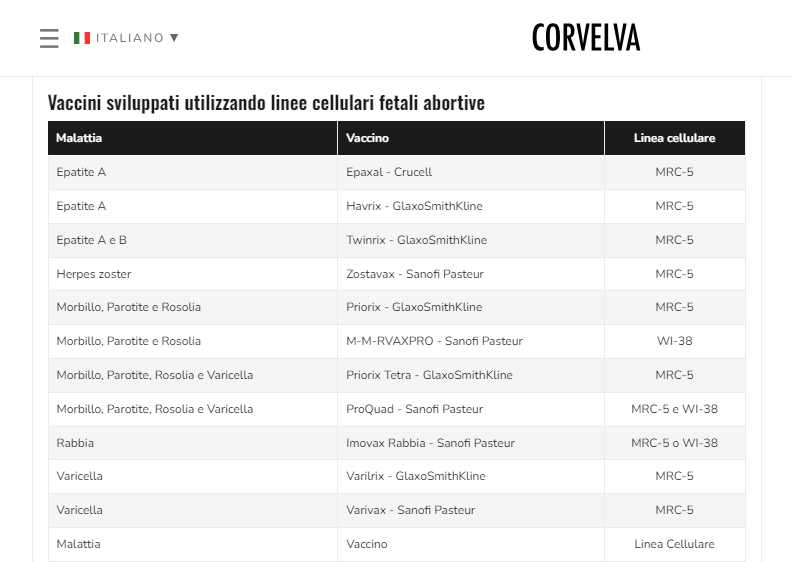Click MRC-5 in the Priorix Tetra row
The image size is (792, 562).
coord(674,375)
